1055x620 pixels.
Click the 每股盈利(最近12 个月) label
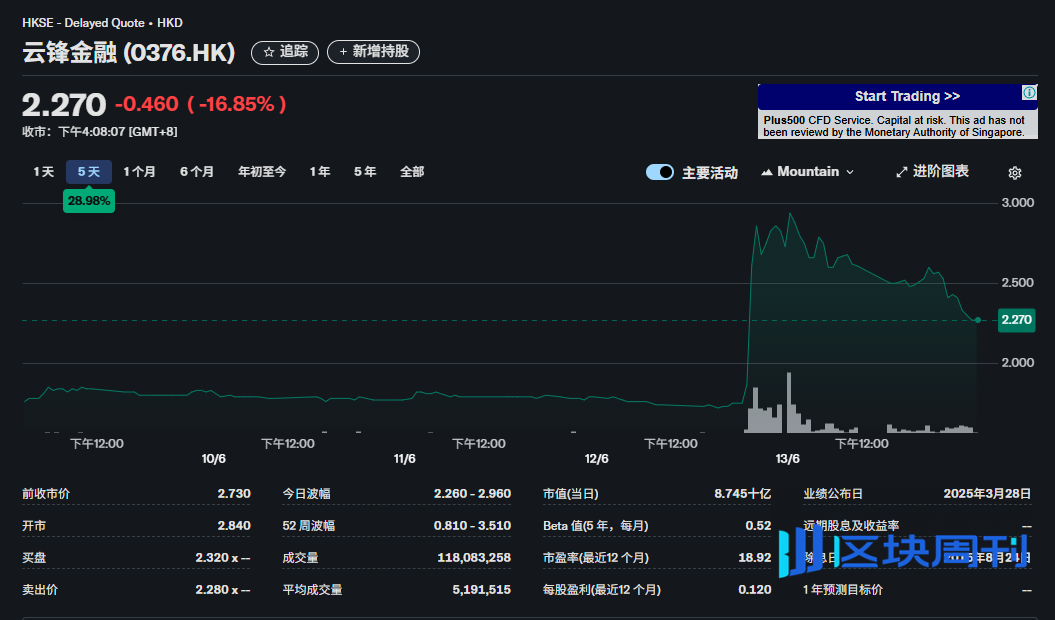[x=602, y=590]
